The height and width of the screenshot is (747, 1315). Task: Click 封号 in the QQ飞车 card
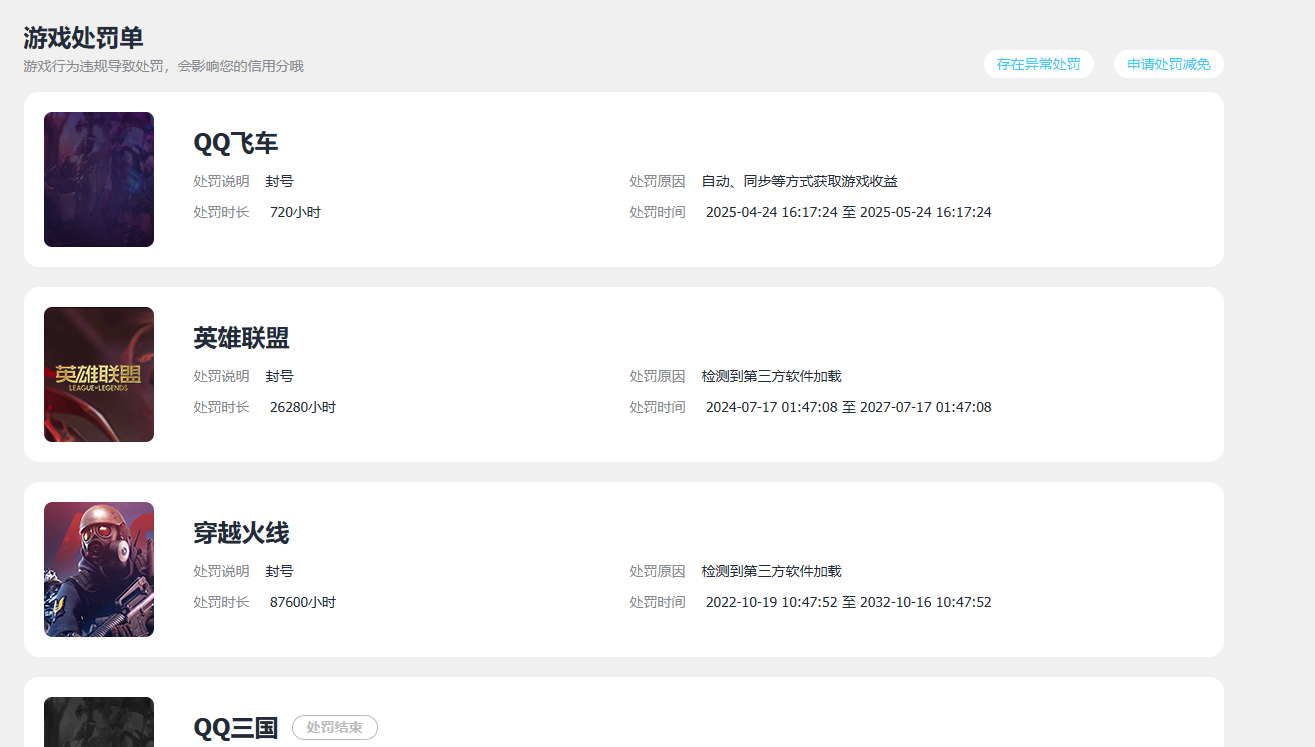pos(280,181)
